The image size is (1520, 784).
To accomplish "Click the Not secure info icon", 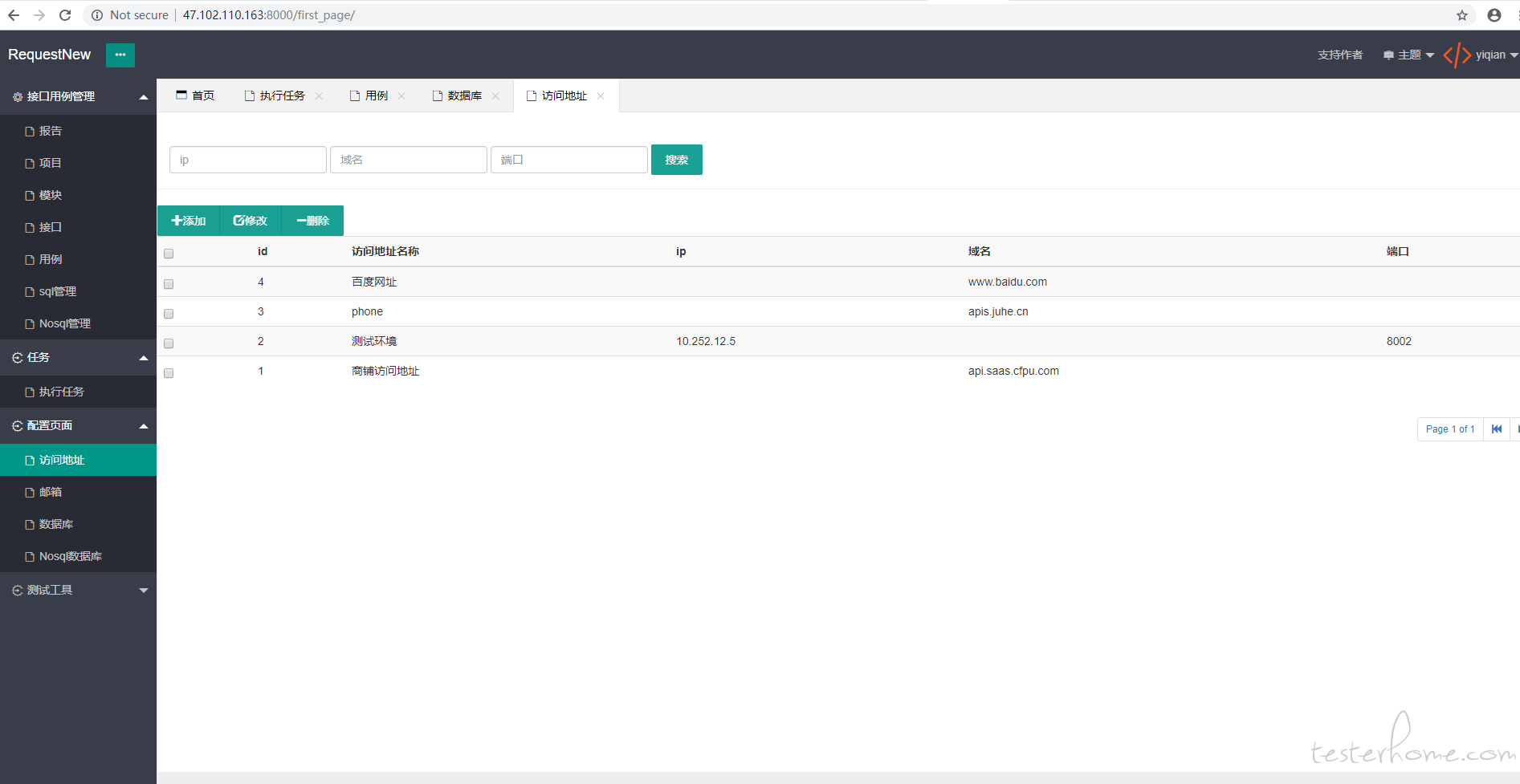I will (x=97, y=15).
